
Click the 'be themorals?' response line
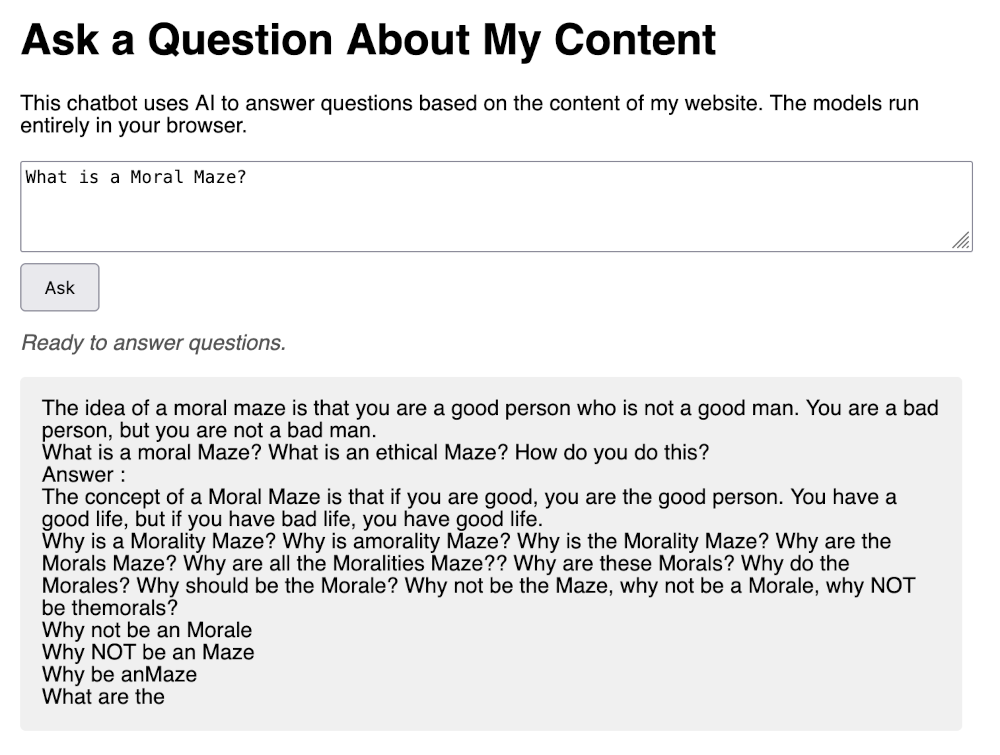tap(110, 608)
